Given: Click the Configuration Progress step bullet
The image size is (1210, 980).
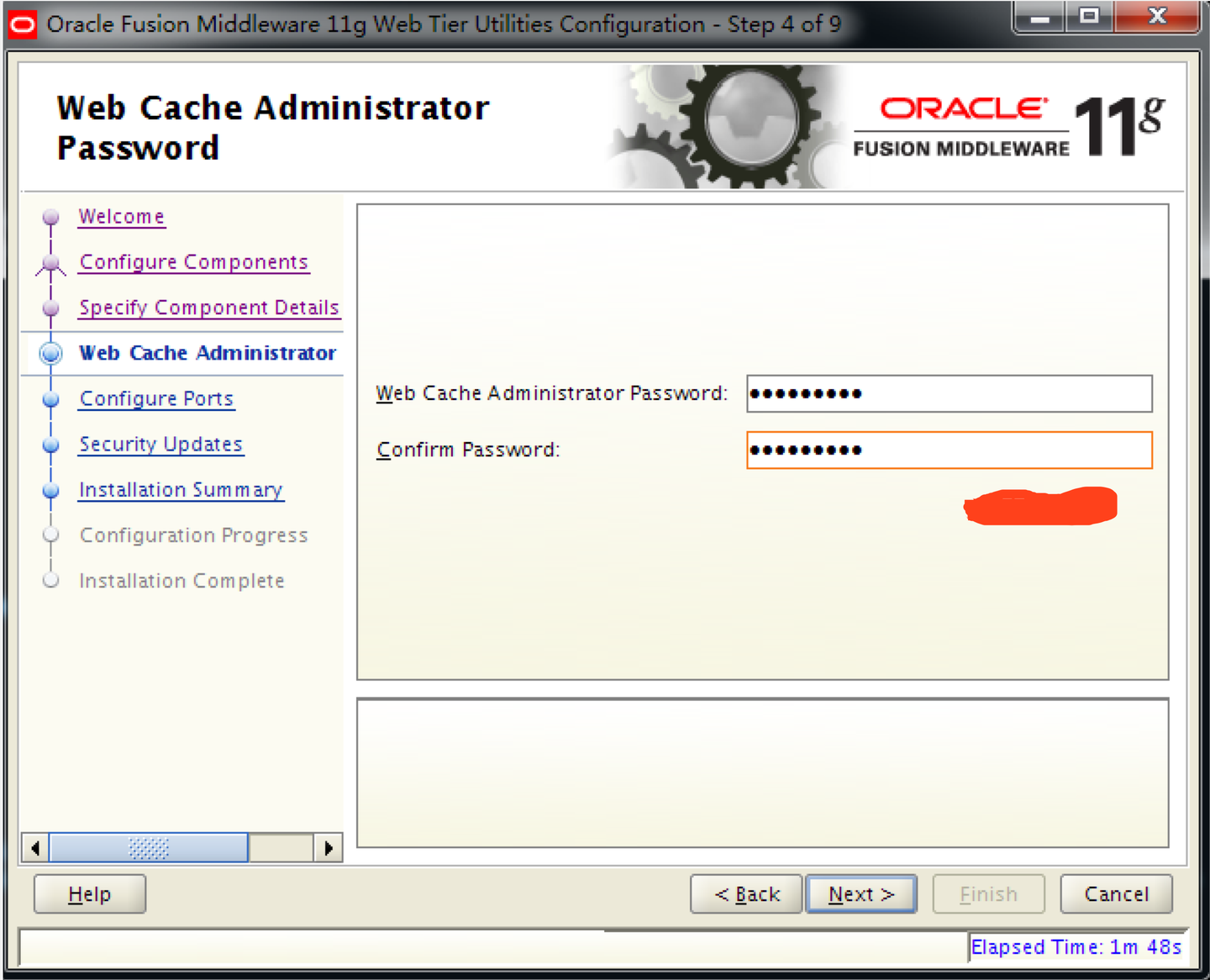Looking at the screenshot, I should click(x=50, y=535).
